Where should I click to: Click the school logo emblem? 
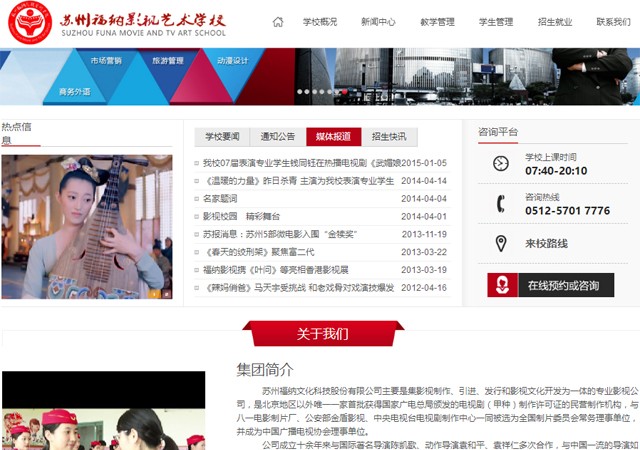(30, 22)
